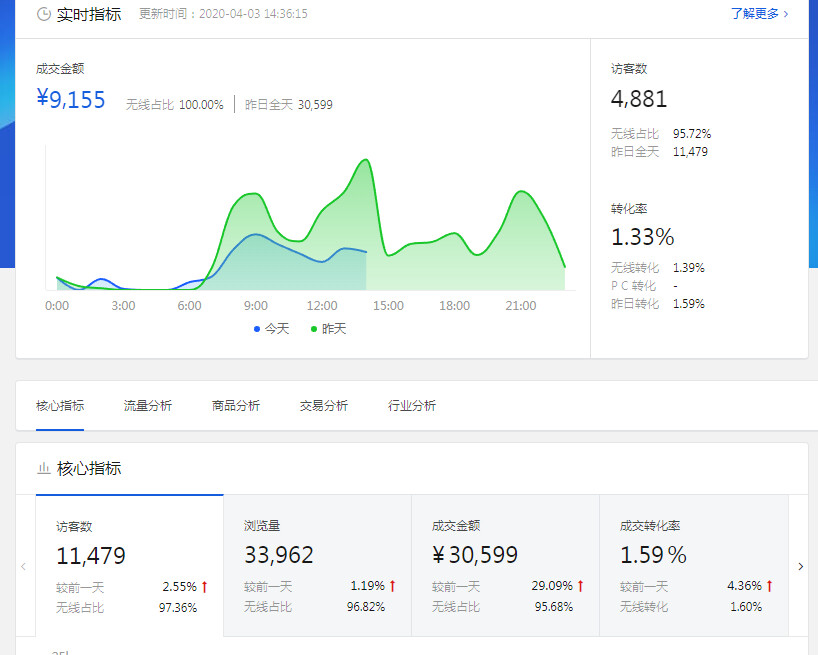Click the red up arrow beside 4.36%
The height and width of the screenshot is (655, 818).
769,587
